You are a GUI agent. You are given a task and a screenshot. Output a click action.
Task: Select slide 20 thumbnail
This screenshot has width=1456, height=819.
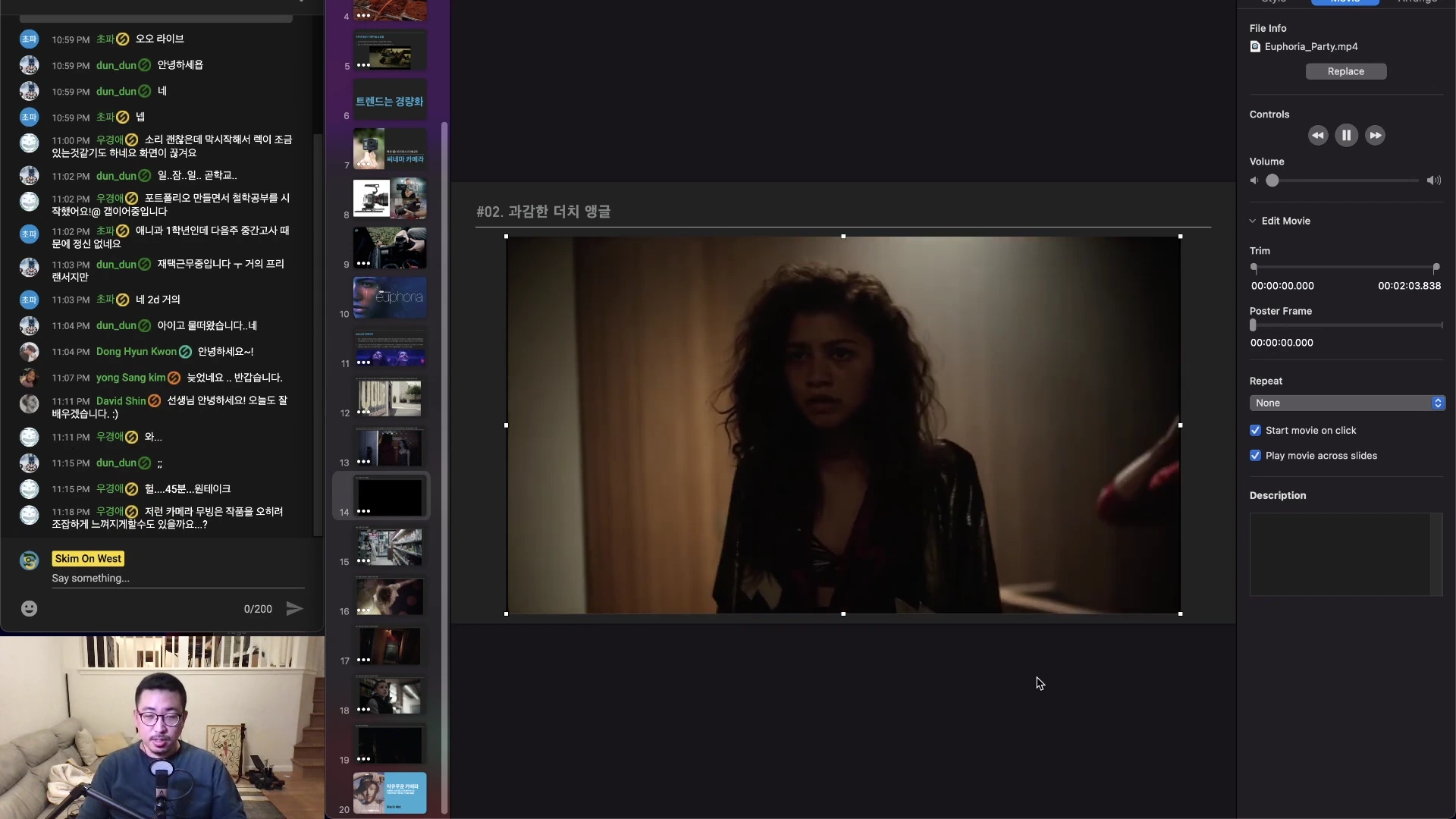point(390,793)
